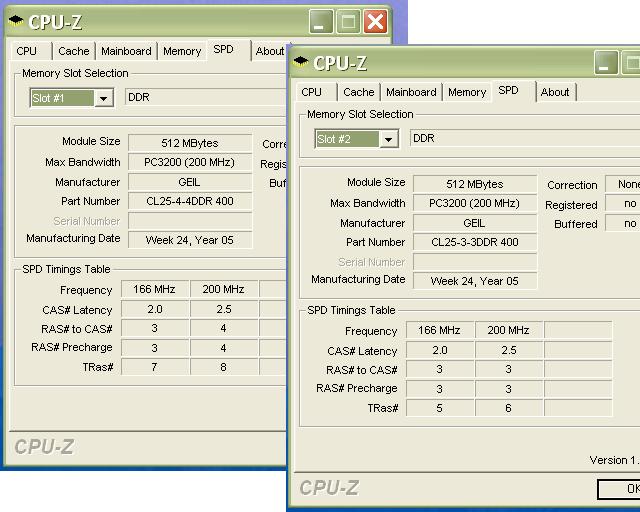The image size is (640, 512).
Task: Click the Registered value no in Slot #2 window
Action: (x=623, y=203)
